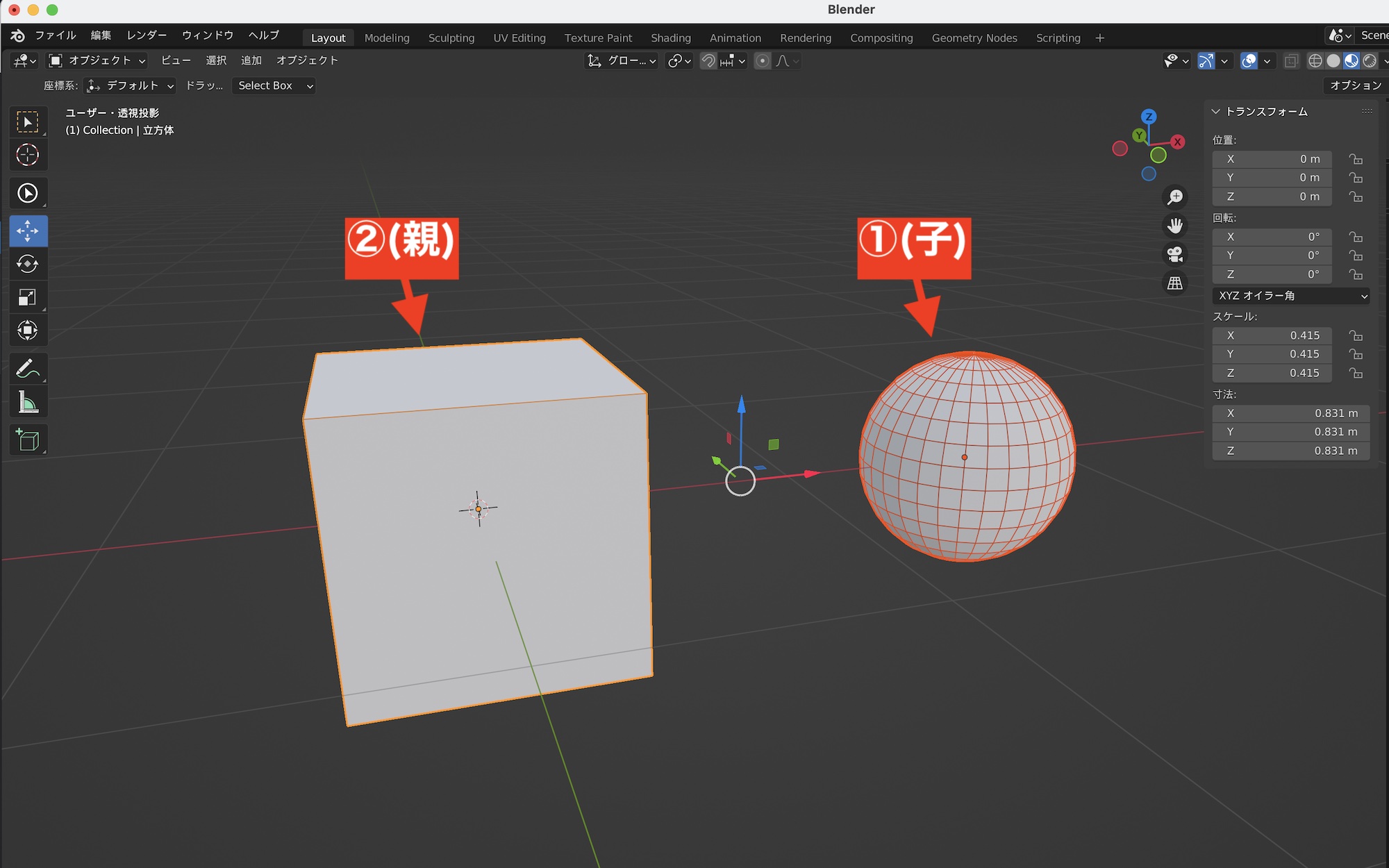
Task: Select the Cursor tool in left toolbar
Action: (28, 155)
